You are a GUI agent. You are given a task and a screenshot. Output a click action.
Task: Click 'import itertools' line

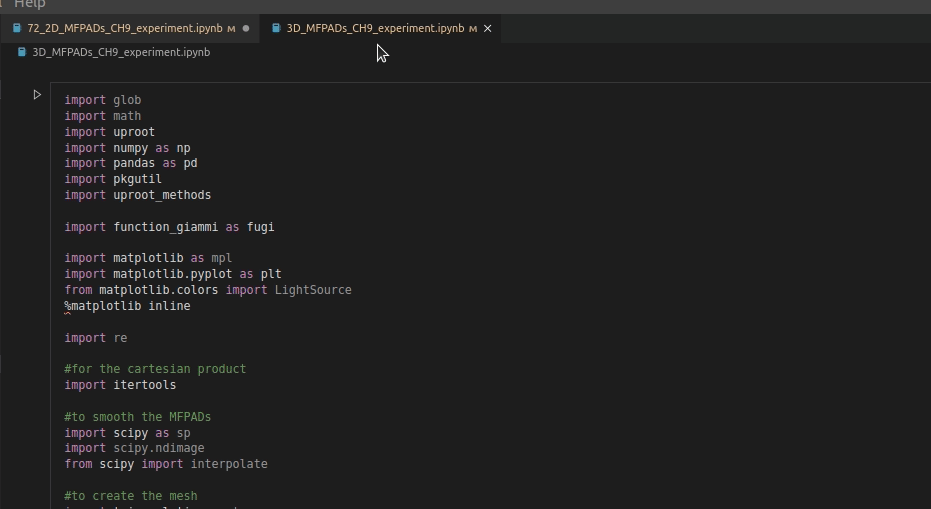tap(120, 385)
